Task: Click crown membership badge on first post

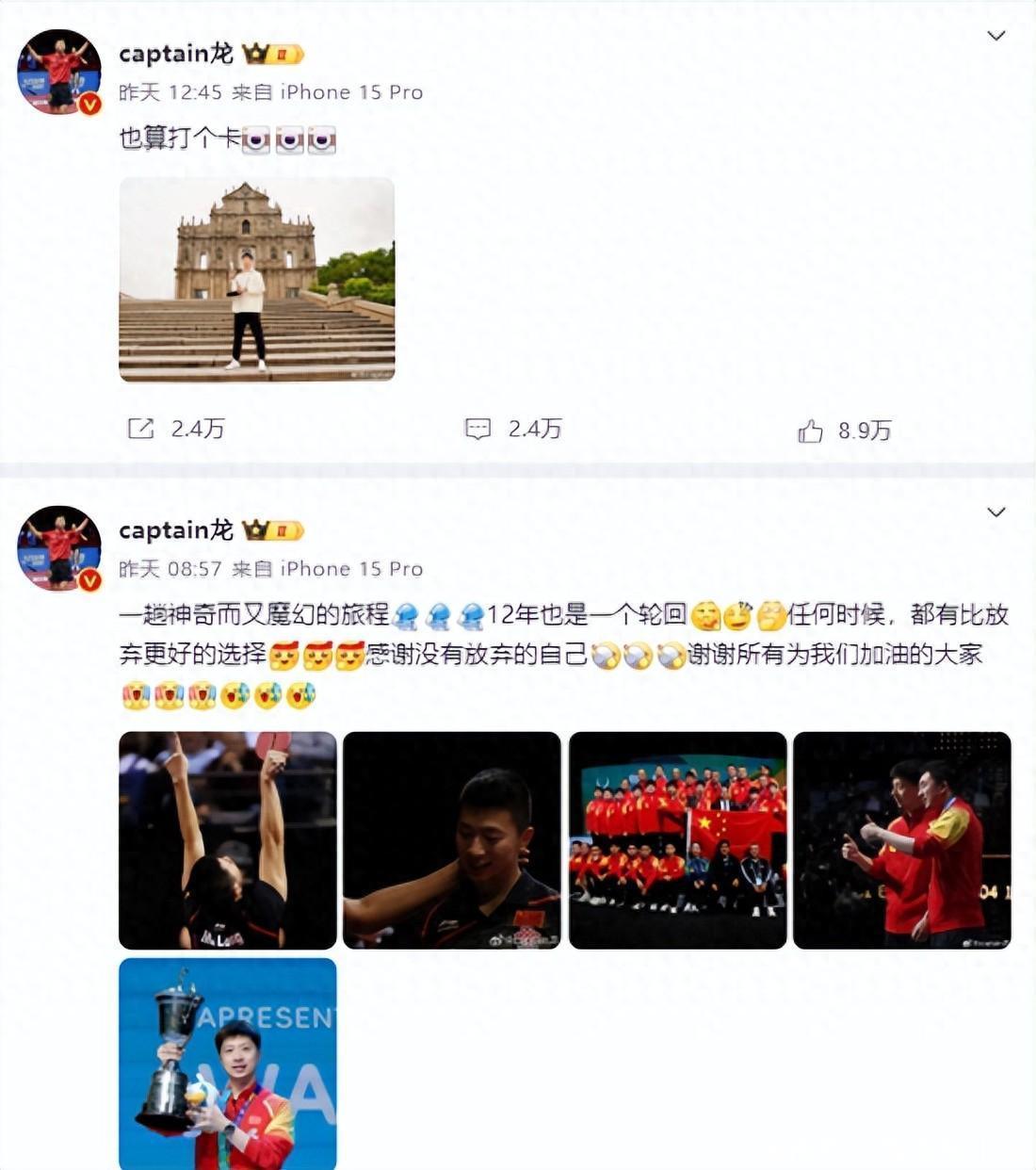Action: coord(272,54)
